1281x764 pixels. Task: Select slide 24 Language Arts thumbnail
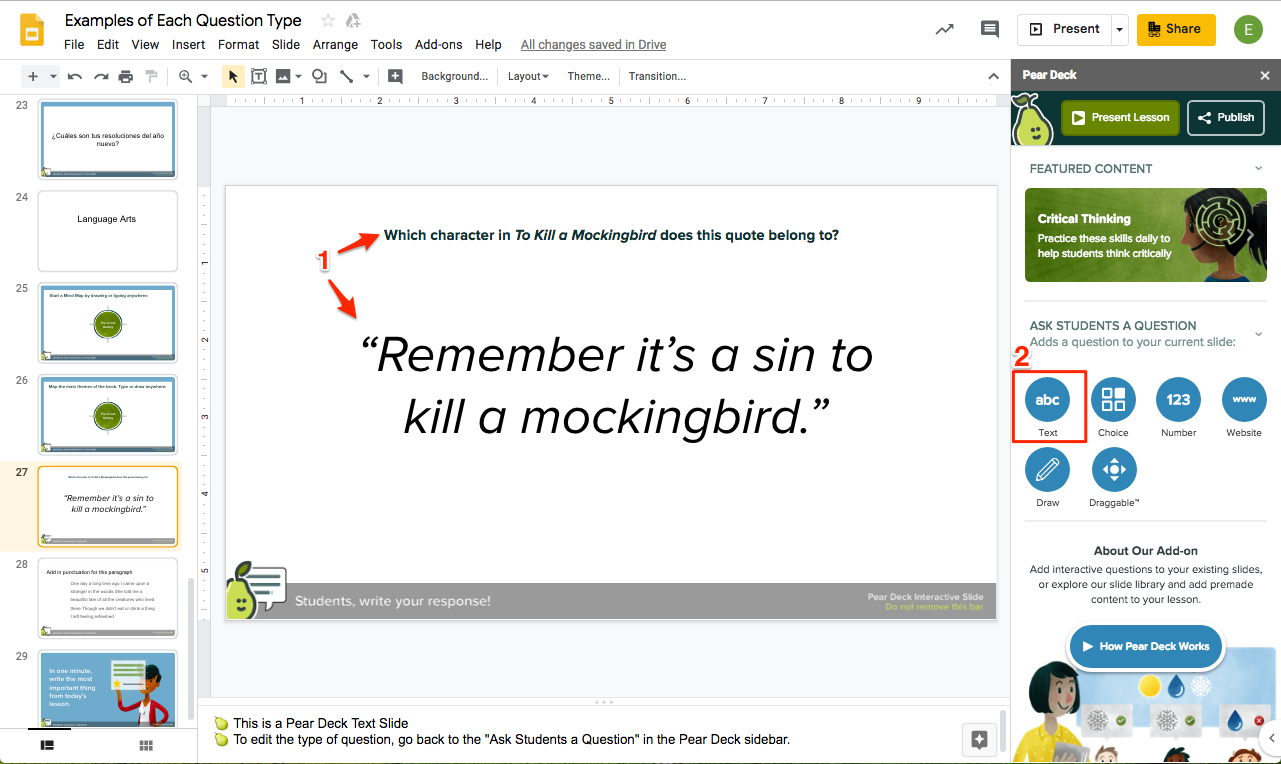108,231
